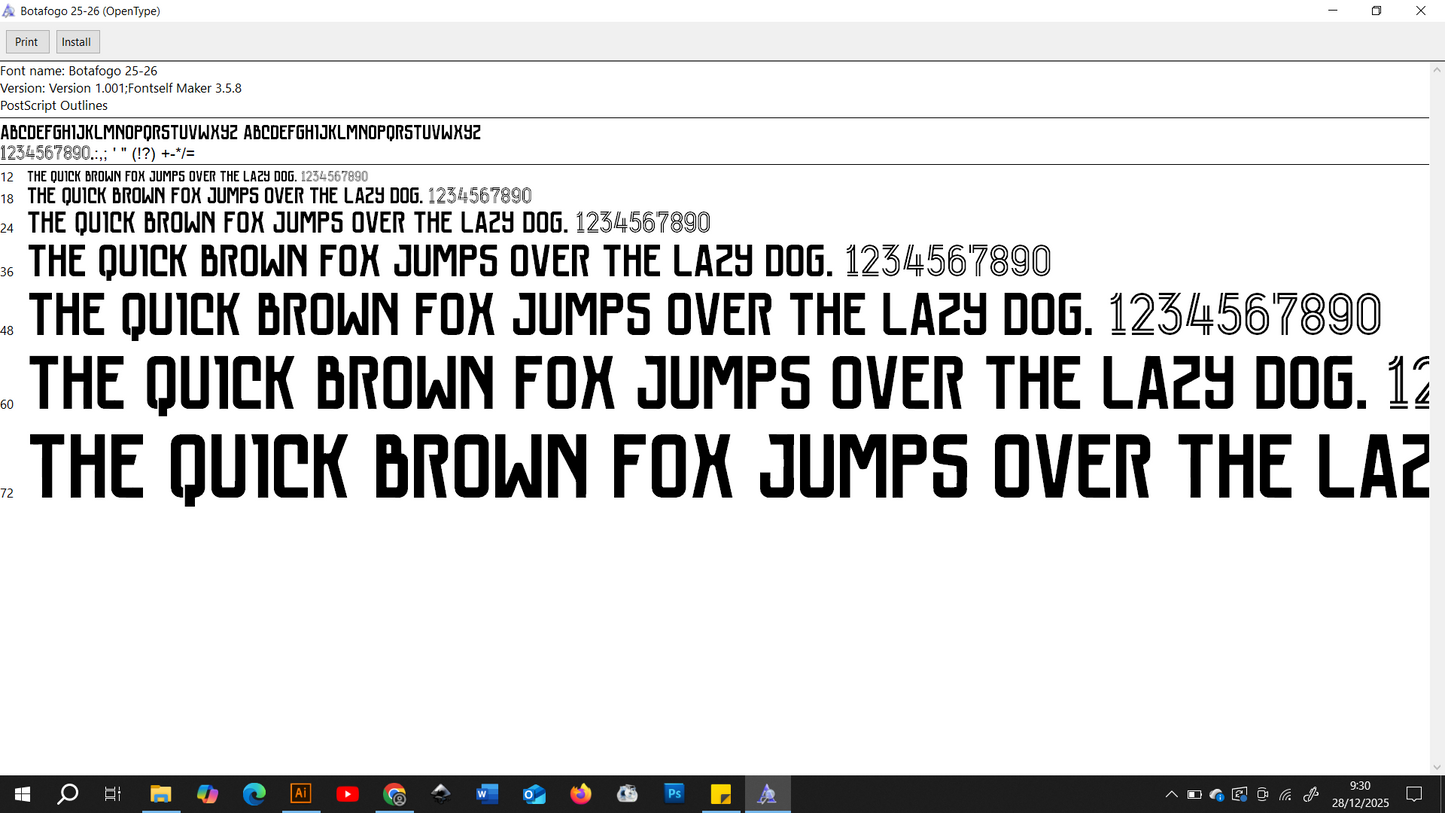Launch Microsoft Edge from the taskbar
This screenshot has width=1445, height=813.
(x=254, y=793)
